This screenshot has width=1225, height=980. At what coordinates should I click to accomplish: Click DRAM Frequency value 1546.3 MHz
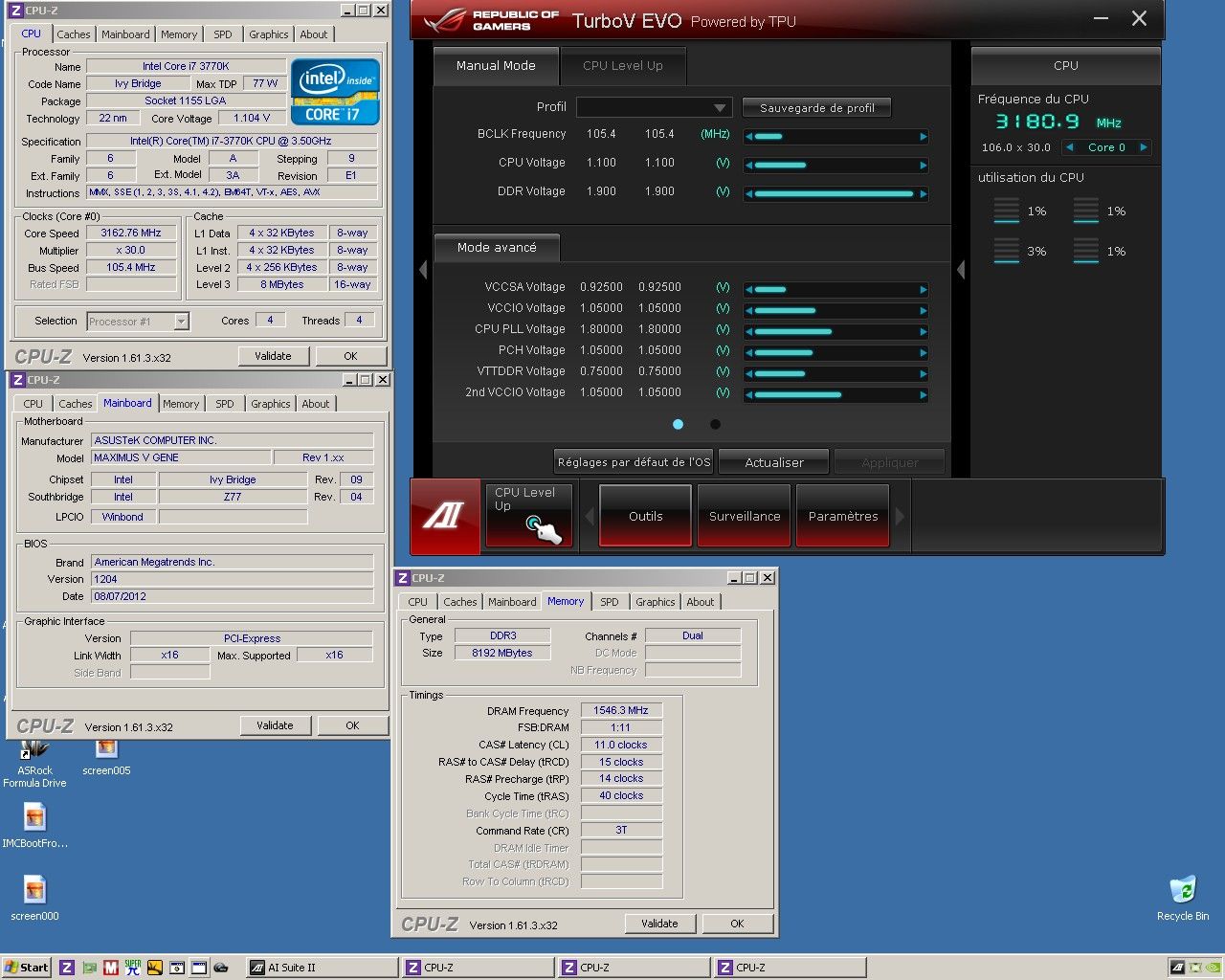621,710
